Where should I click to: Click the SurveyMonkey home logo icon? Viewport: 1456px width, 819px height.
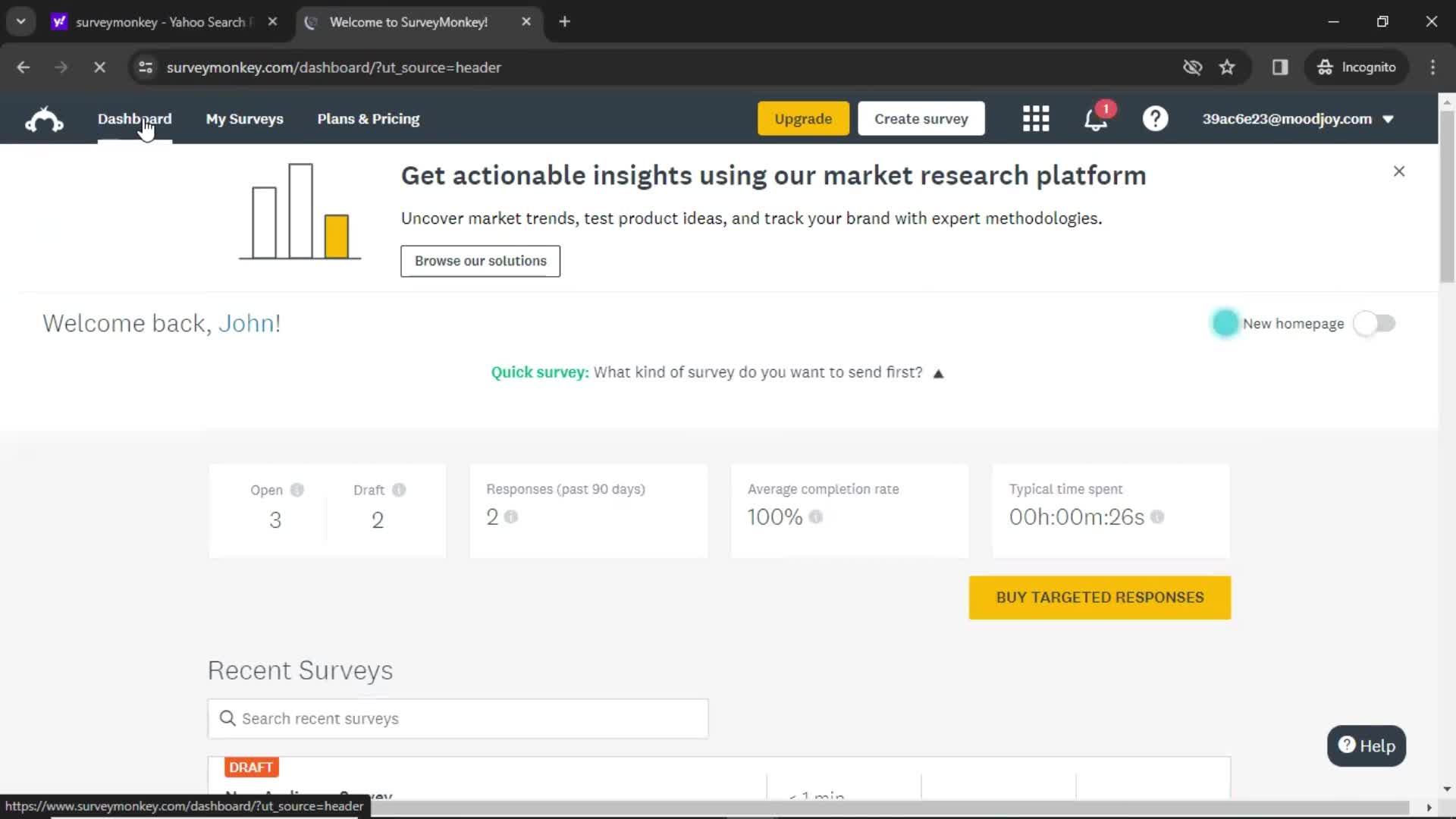point(43,118)
